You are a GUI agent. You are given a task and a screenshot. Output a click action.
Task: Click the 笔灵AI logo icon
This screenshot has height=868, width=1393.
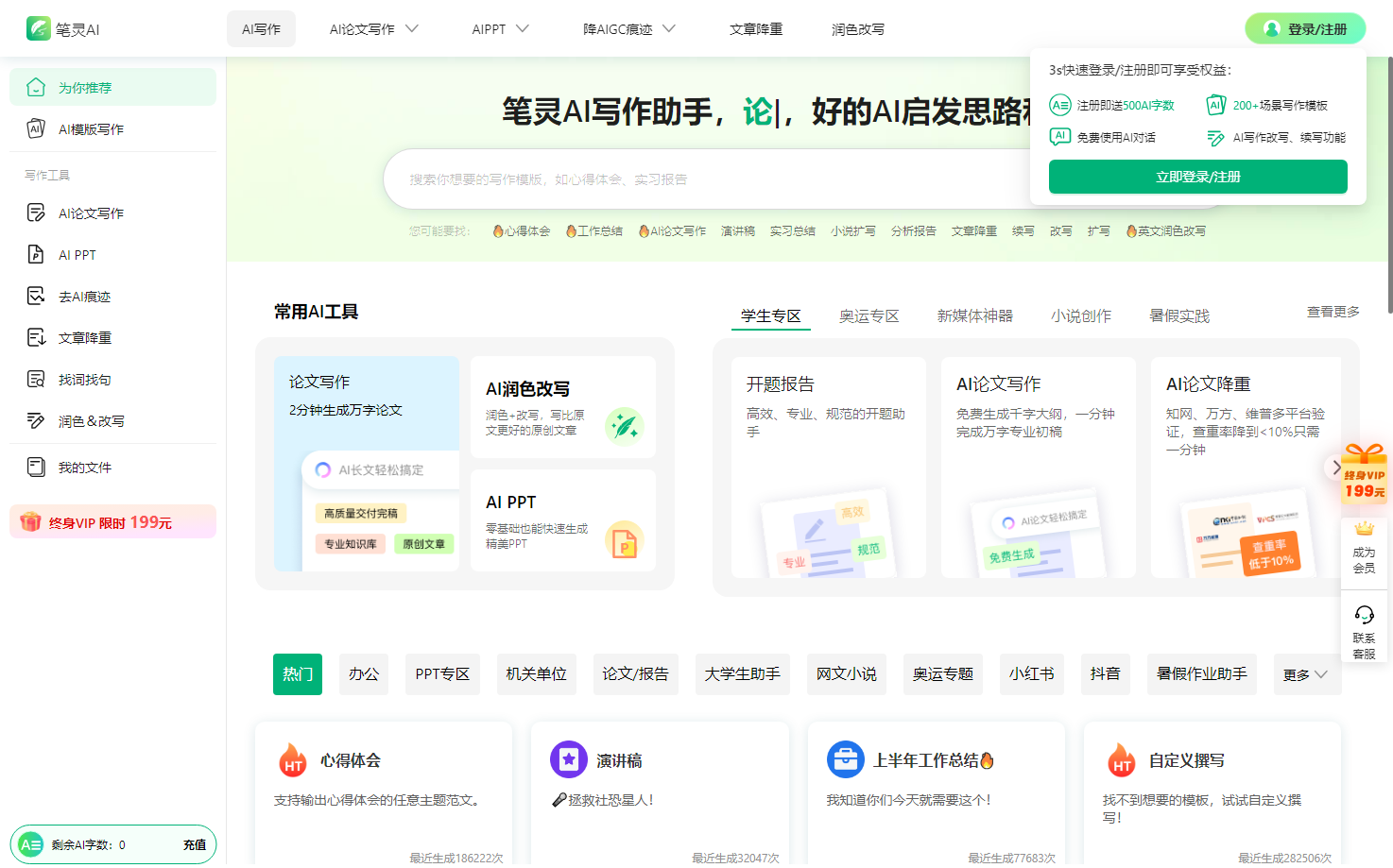click(39, 29)
